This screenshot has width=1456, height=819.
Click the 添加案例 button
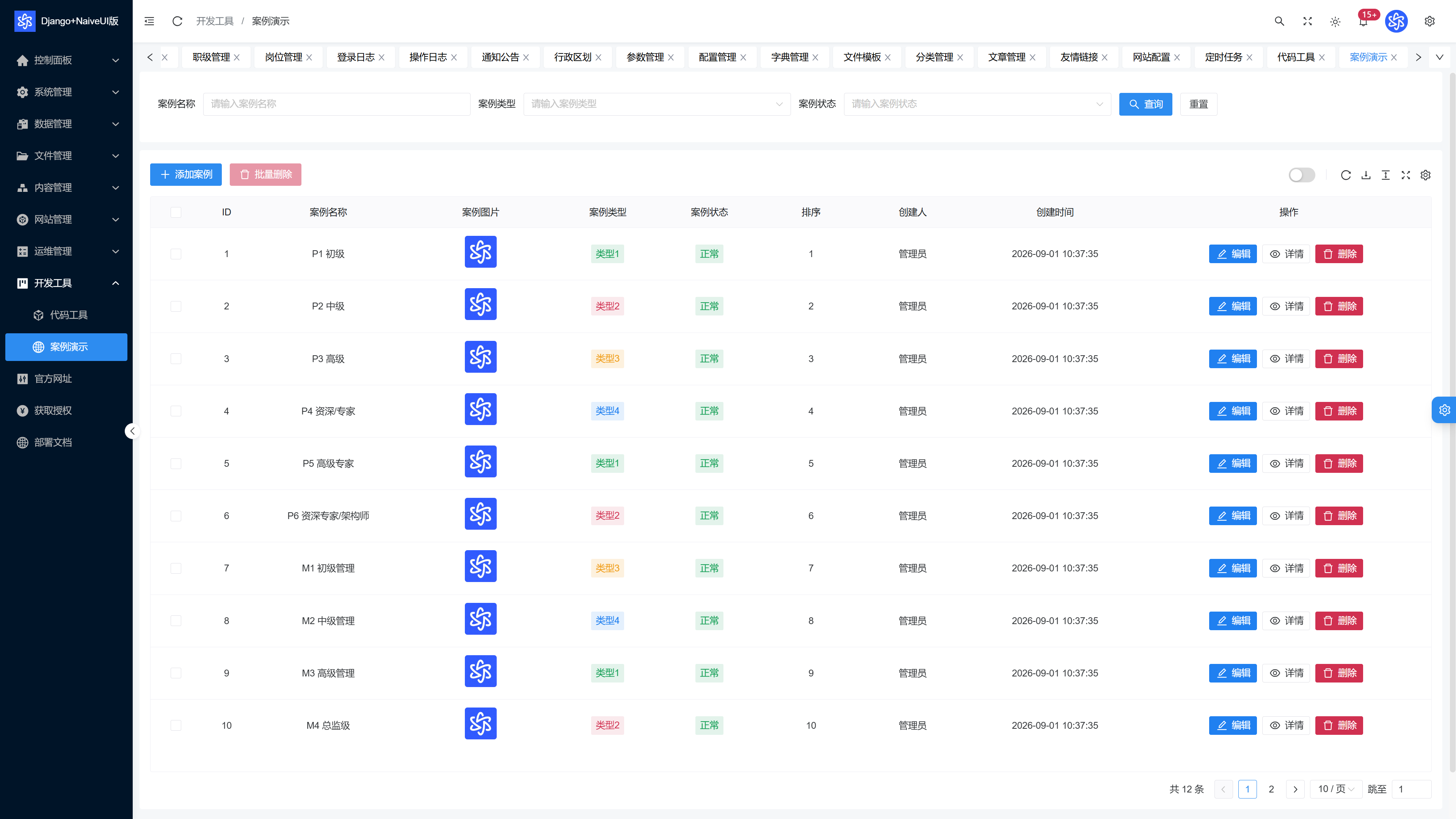tap(186, 175)
